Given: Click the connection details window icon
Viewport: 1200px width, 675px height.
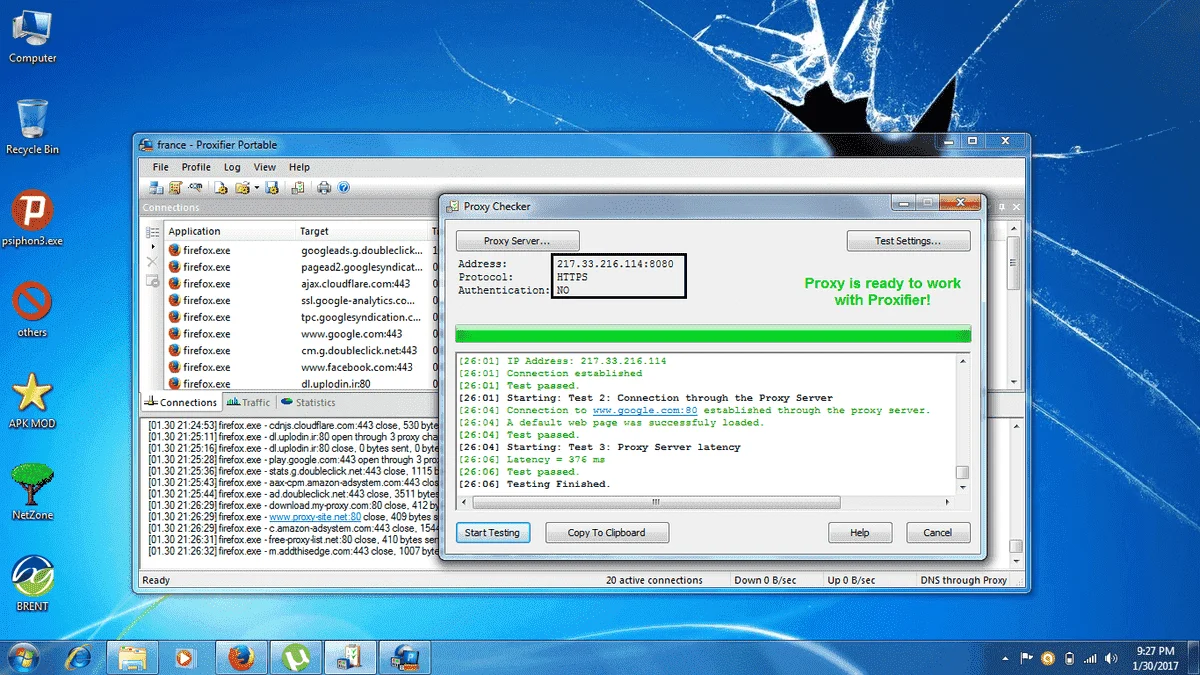Looking at the screenshot, I should [153, 280].
